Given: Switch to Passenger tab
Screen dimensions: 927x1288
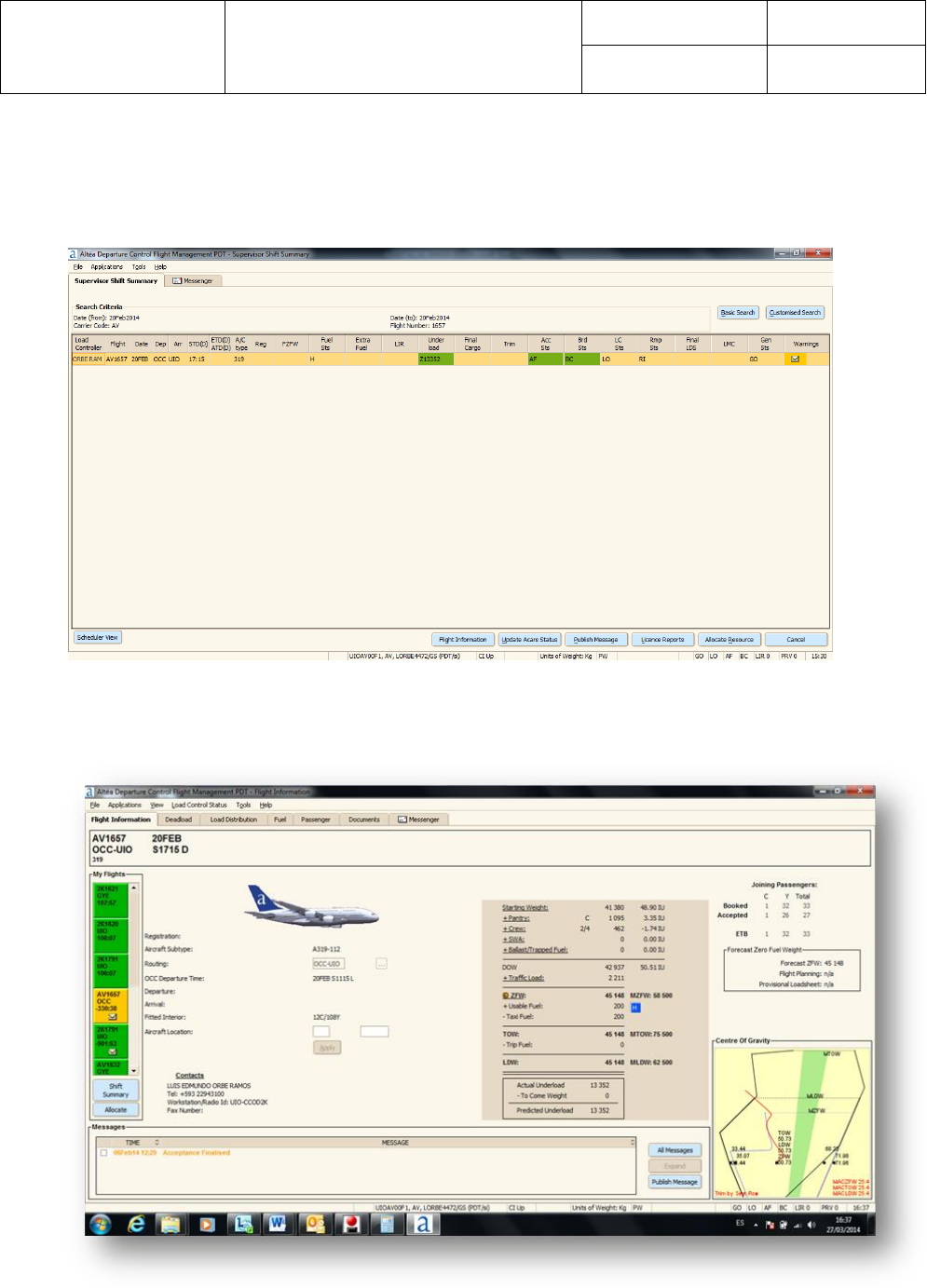Looking at the screenshot, I should [316, 820].
